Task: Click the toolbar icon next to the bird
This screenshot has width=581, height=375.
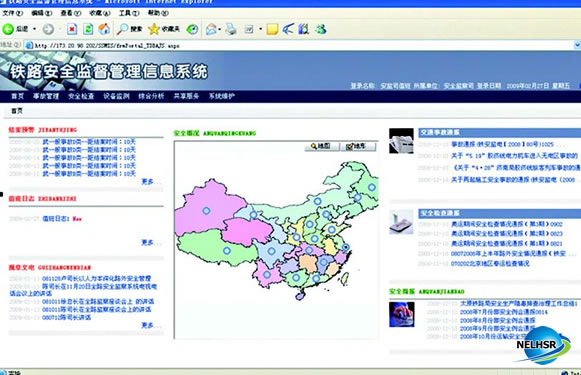Action: pos(303,29)
